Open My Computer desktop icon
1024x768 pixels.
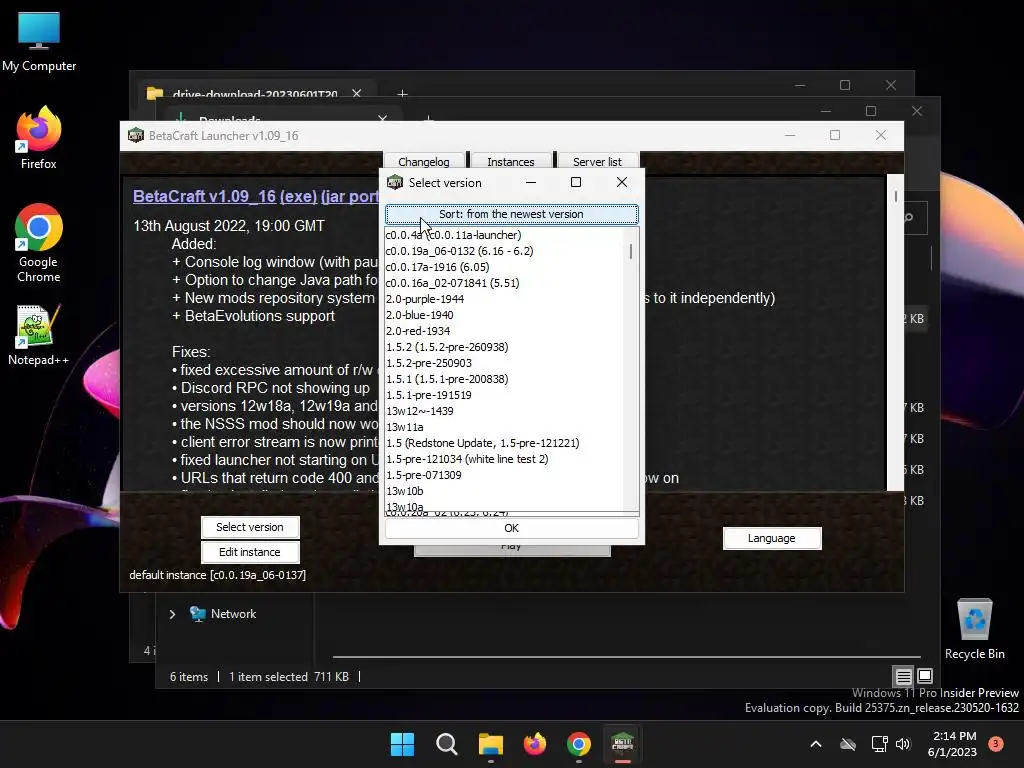tap(39, 41)
